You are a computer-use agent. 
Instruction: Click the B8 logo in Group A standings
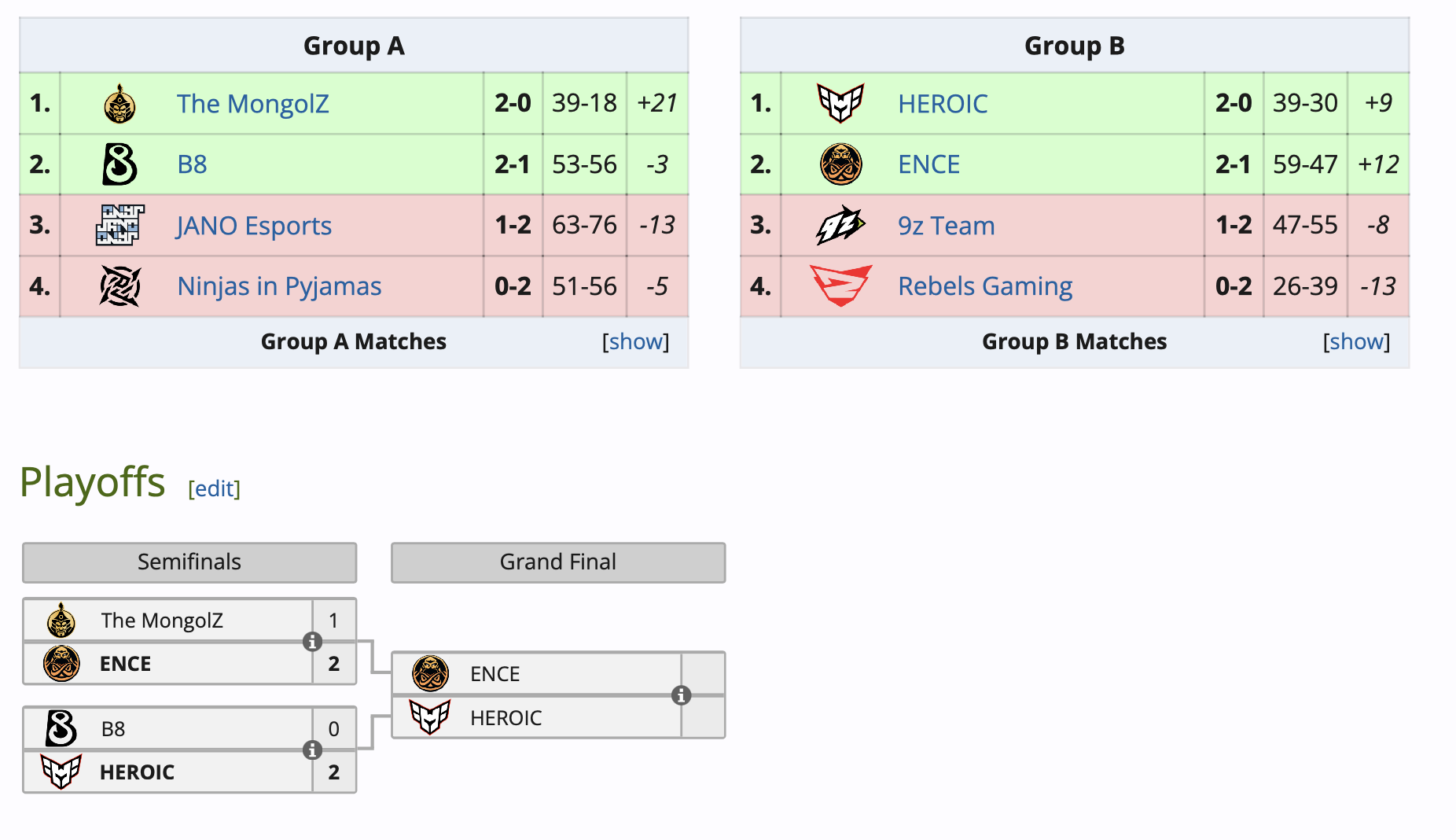119,164
